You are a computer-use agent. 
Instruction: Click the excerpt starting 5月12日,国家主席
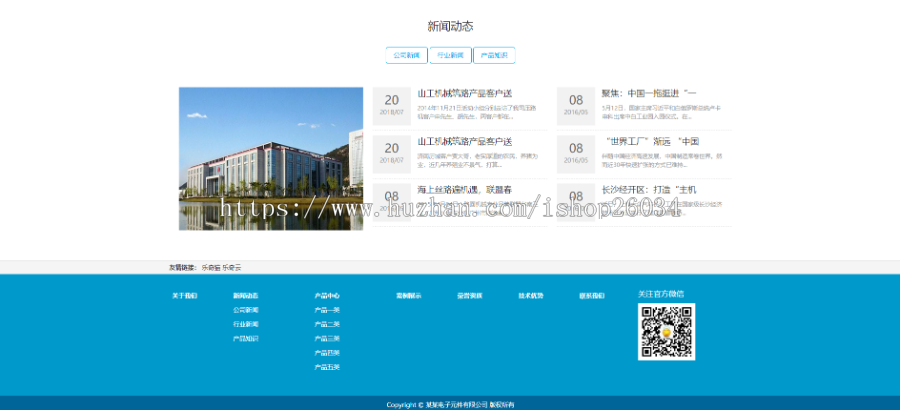tap(662, 112)
